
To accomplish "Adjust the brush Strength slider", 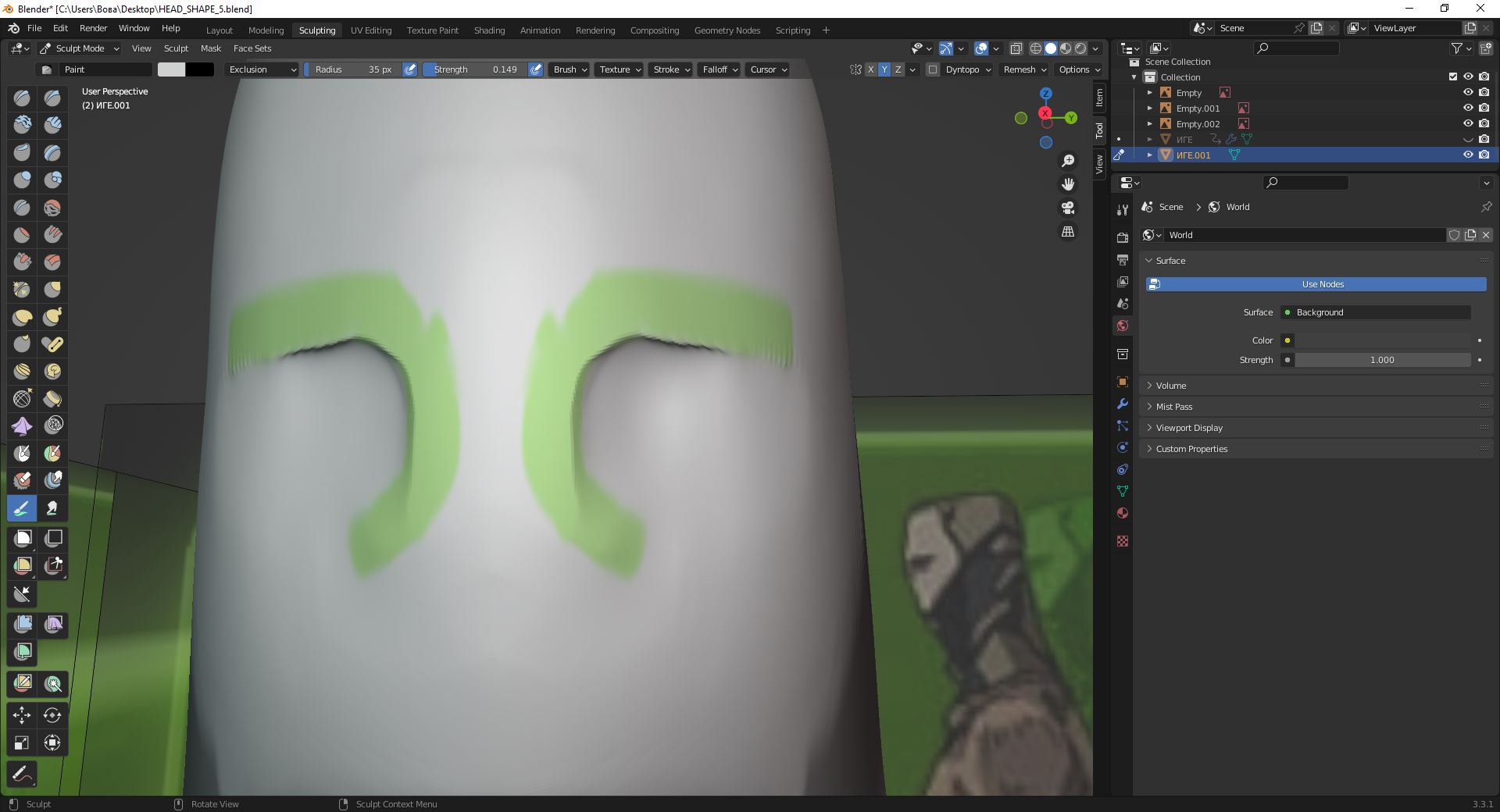I will tap(475, 69).
